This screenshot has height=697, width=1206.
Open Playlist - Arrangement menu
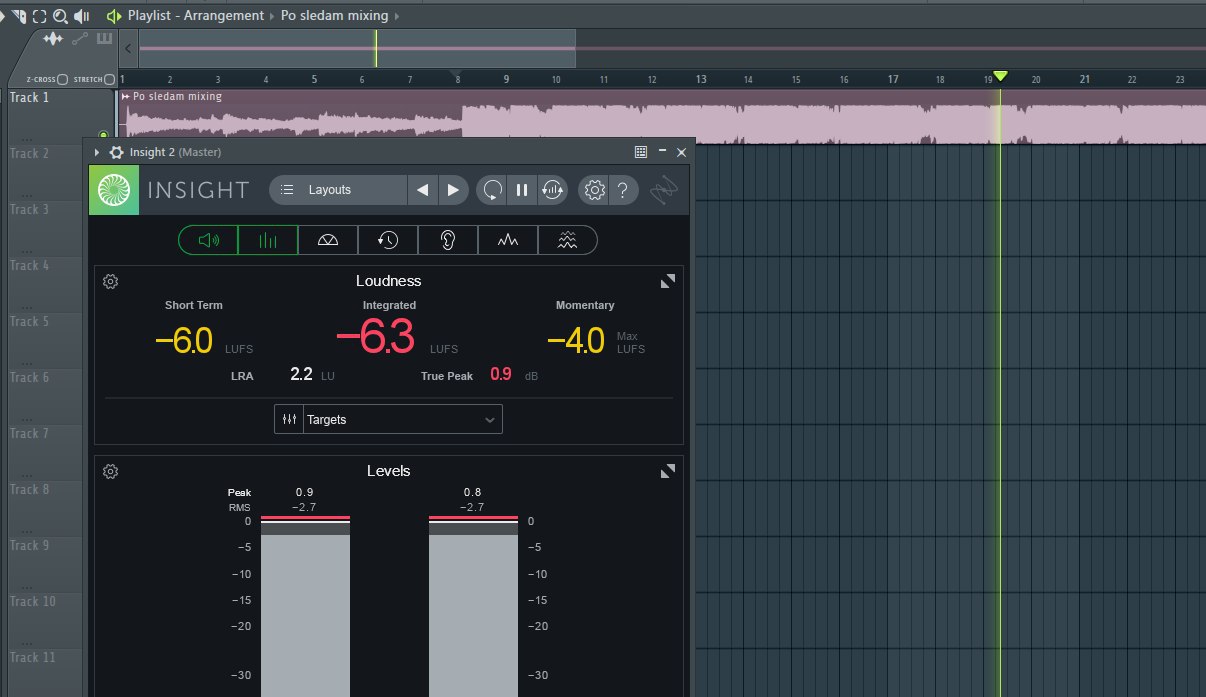click(196, 16)
